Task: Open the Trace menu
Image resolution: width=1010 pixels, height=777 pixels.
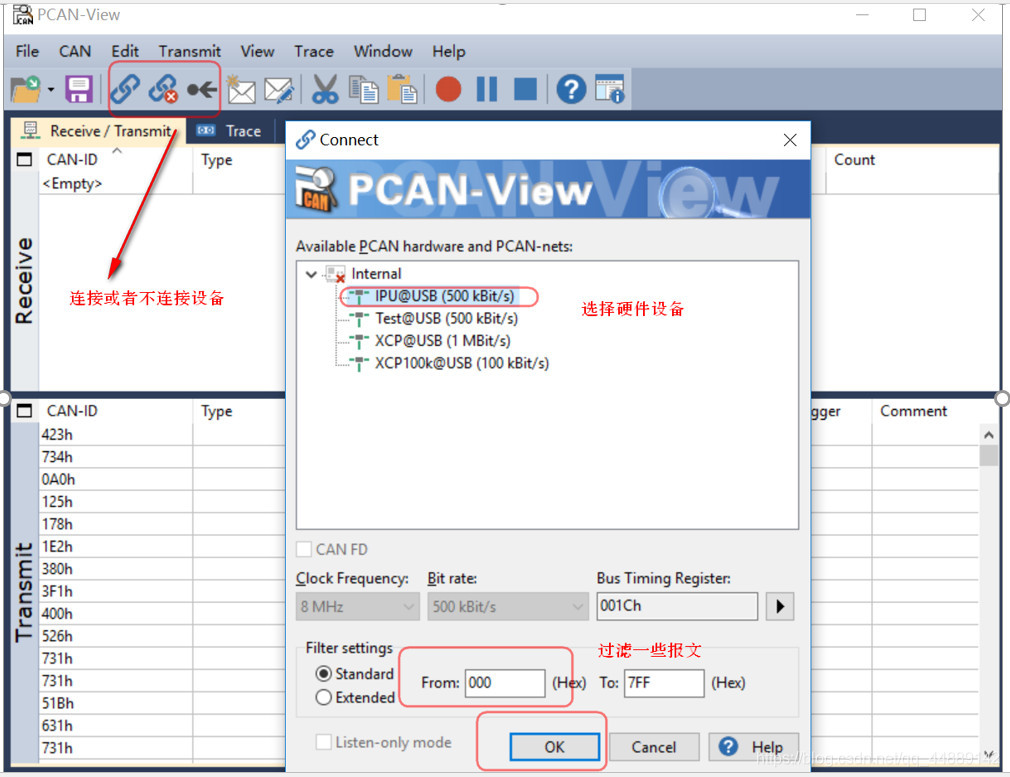Action: click(314, 51)
